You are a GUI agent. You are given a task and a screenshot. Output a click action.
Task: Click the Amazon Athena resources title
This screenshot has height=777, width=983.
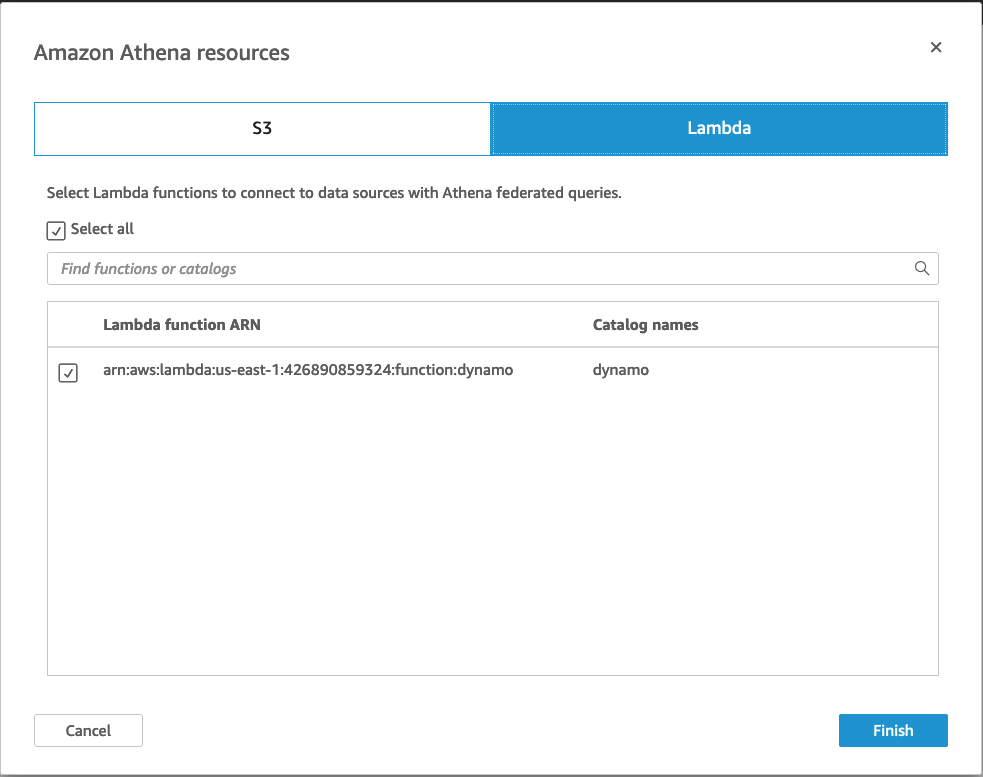pyautogui.click(x=162, y=53)
